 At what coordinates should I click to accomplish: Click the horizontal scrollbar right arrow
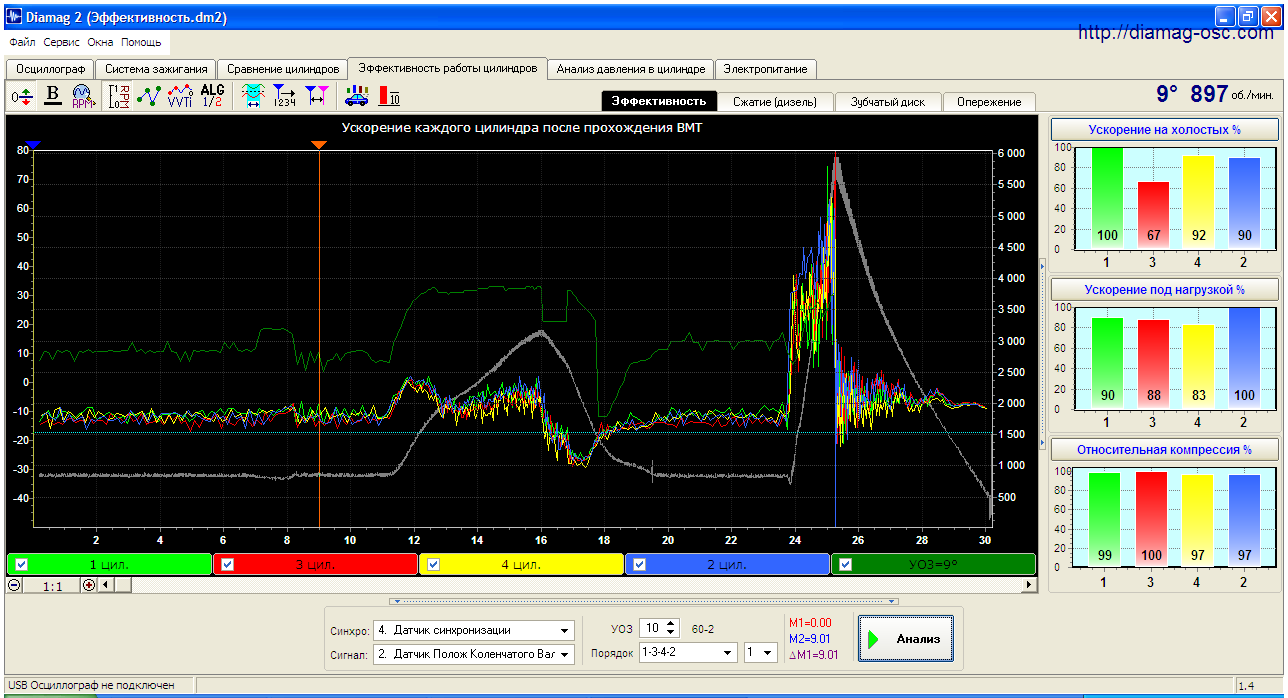(x=1030, y=585)
